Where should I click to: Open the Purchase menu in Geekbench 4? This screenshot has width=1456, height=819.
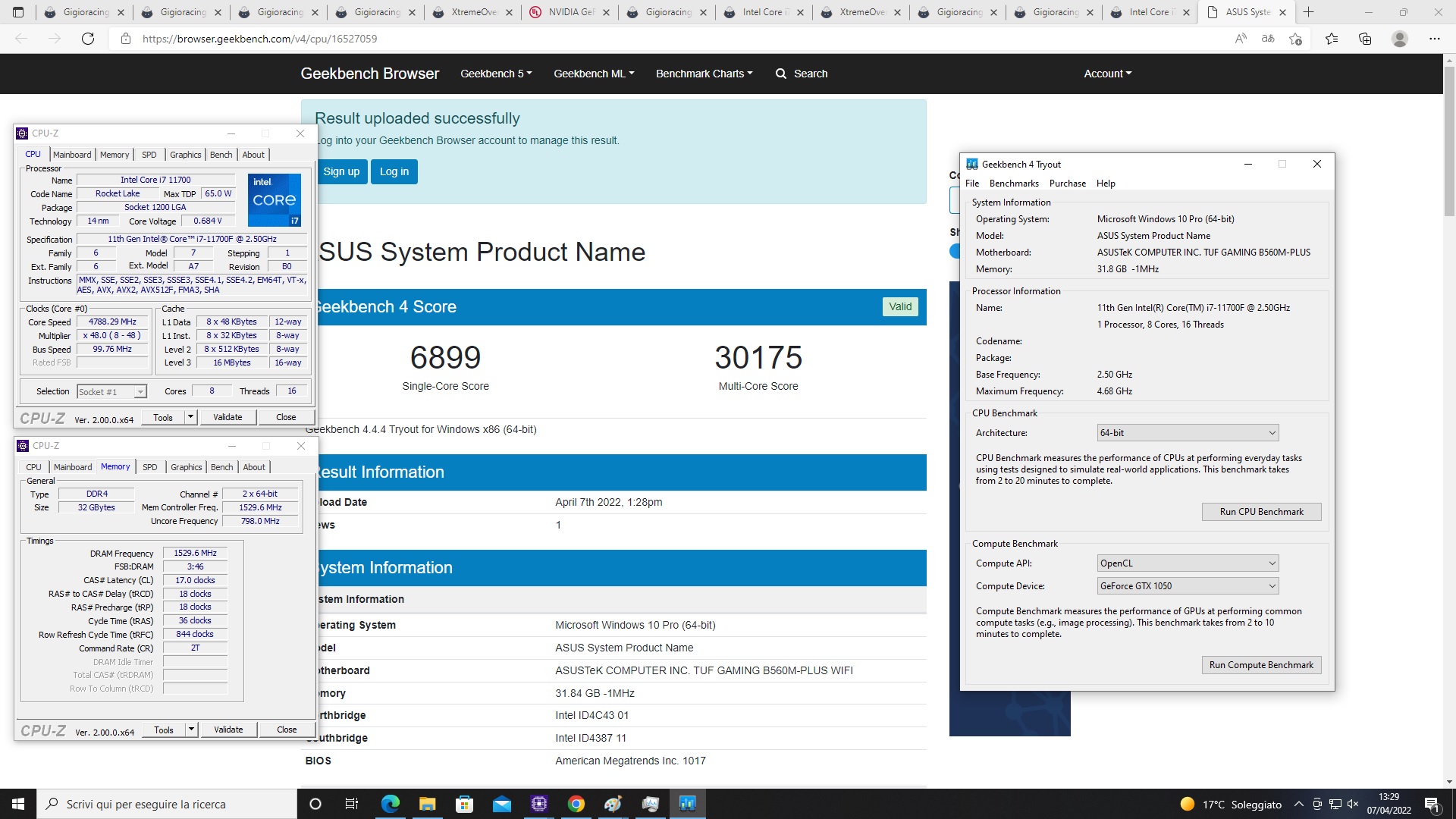click(x=1067, y=184)
